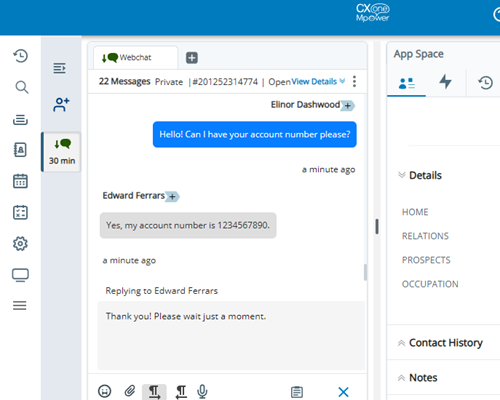The image size is (500, 400).
Task: Insert an emoji with smiley icon
Action: [x=104, y=391]
